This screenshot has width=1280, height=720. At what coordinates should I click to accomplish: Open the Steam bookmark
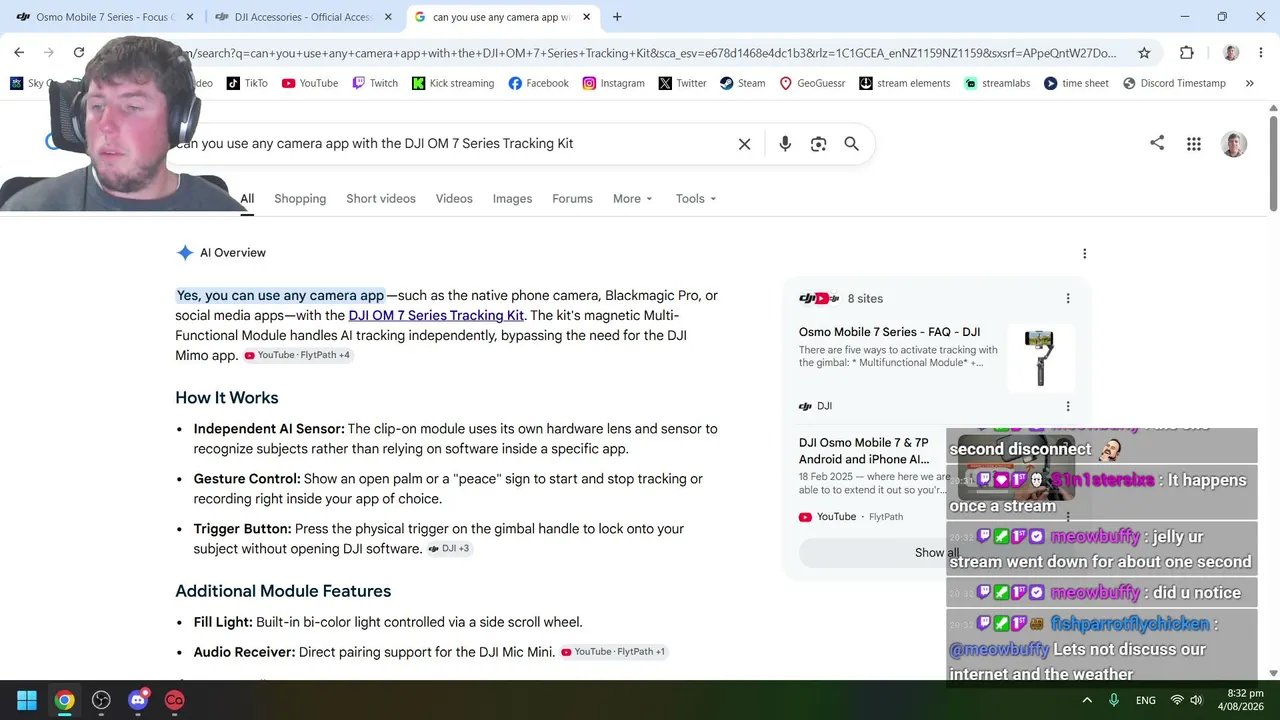pos(743,83)
